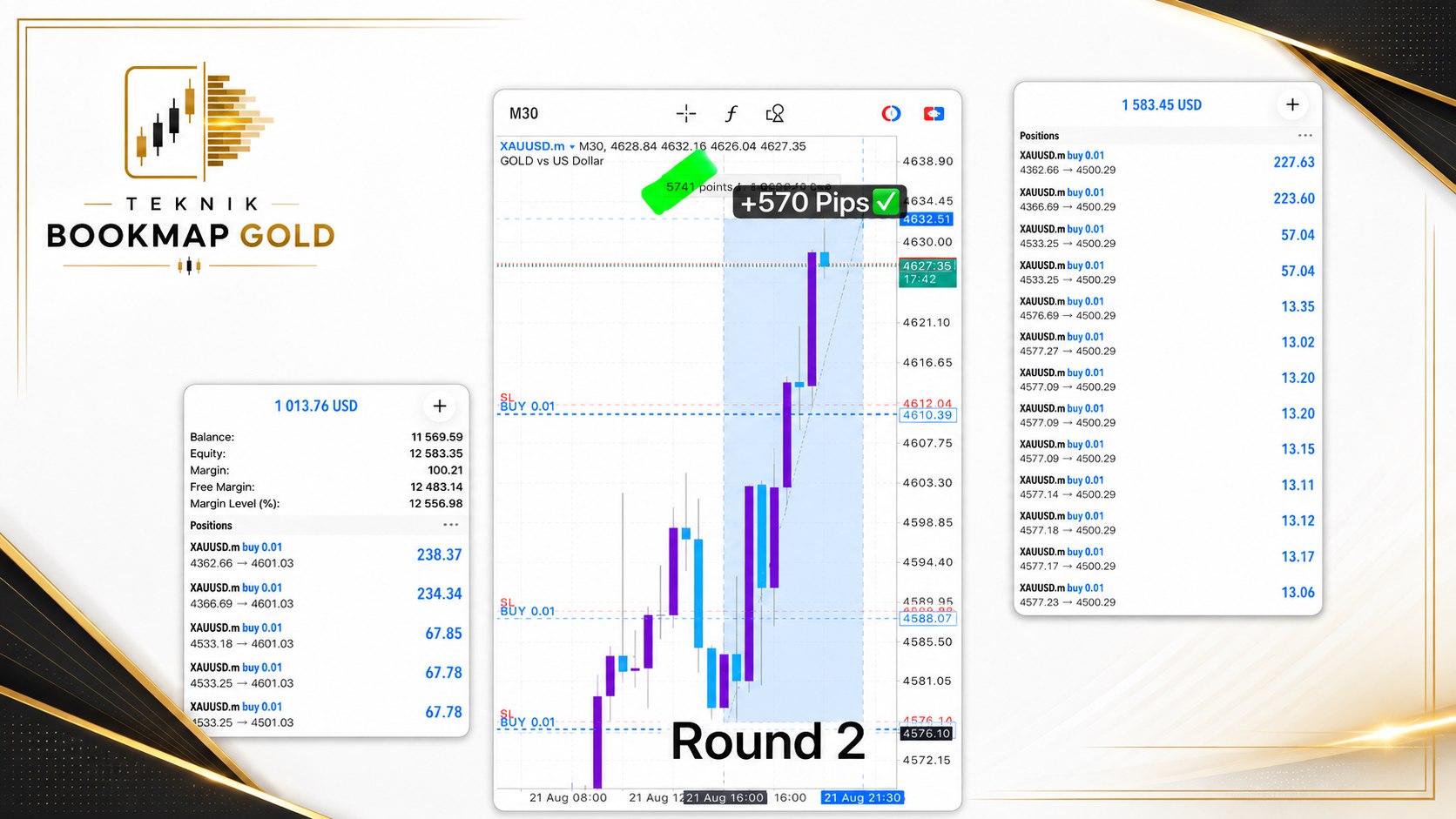1456x819 pixels.
Task: Open new order via red-blue trade icon
Action: tap(934, 113)
